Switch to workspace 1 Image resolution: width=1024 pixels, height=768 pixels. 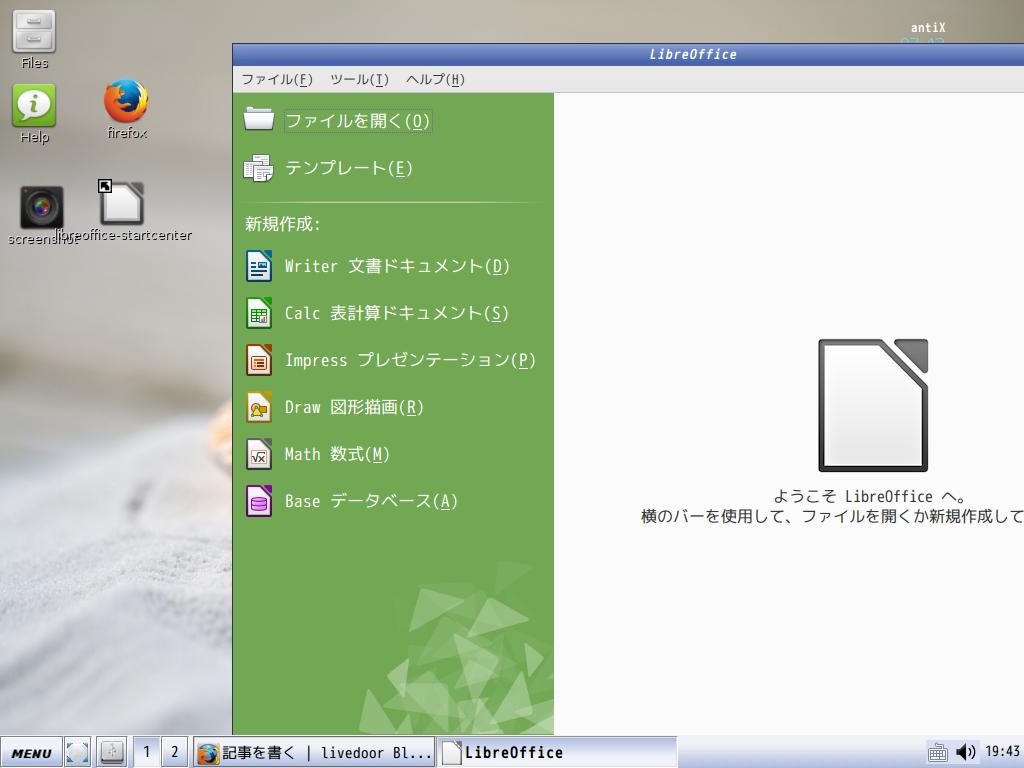tap(146, 752)
